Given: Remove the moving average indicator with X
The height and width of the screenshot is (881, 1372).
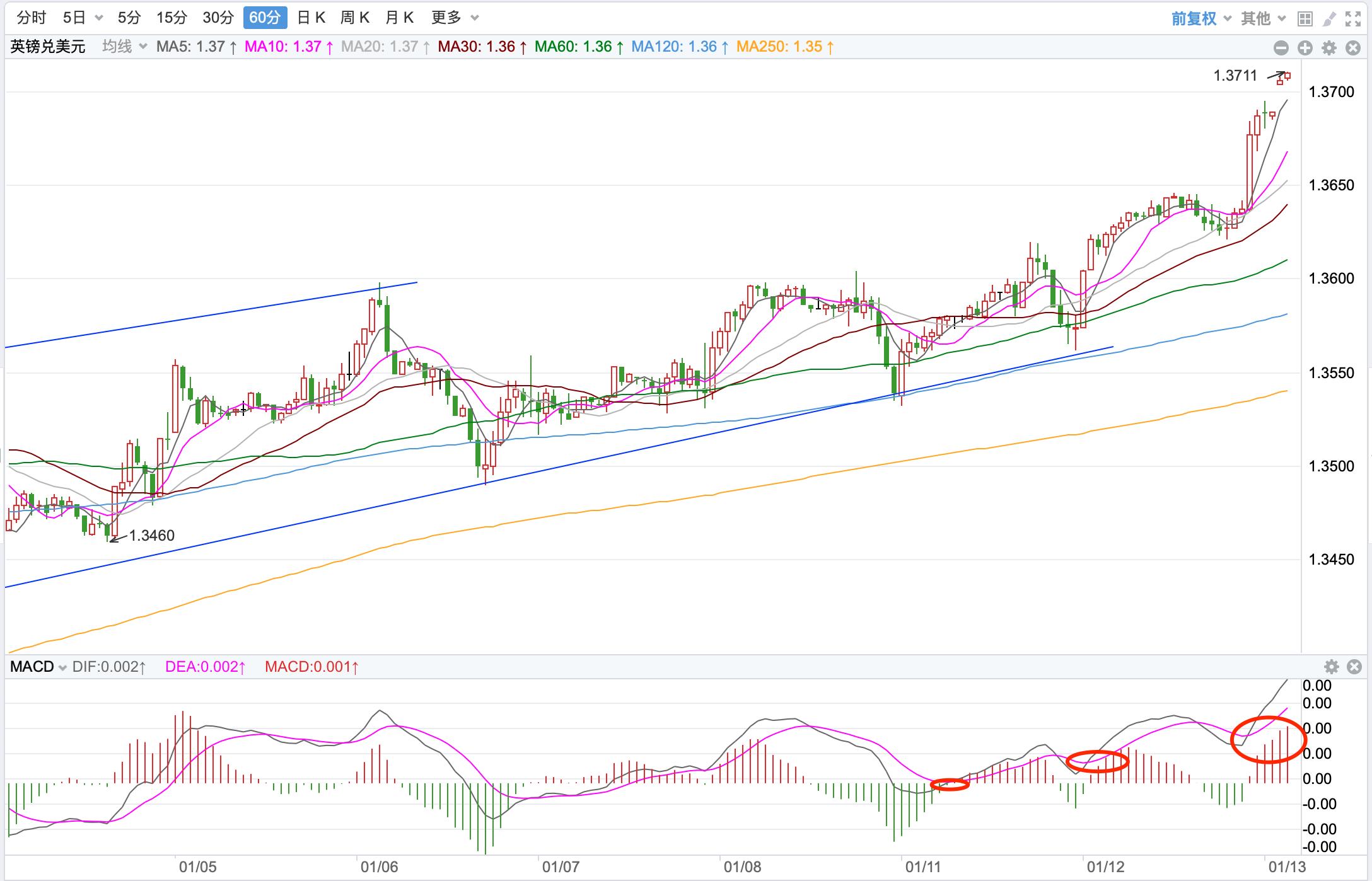Looking at the screenshot, I should coord(1352,48).
